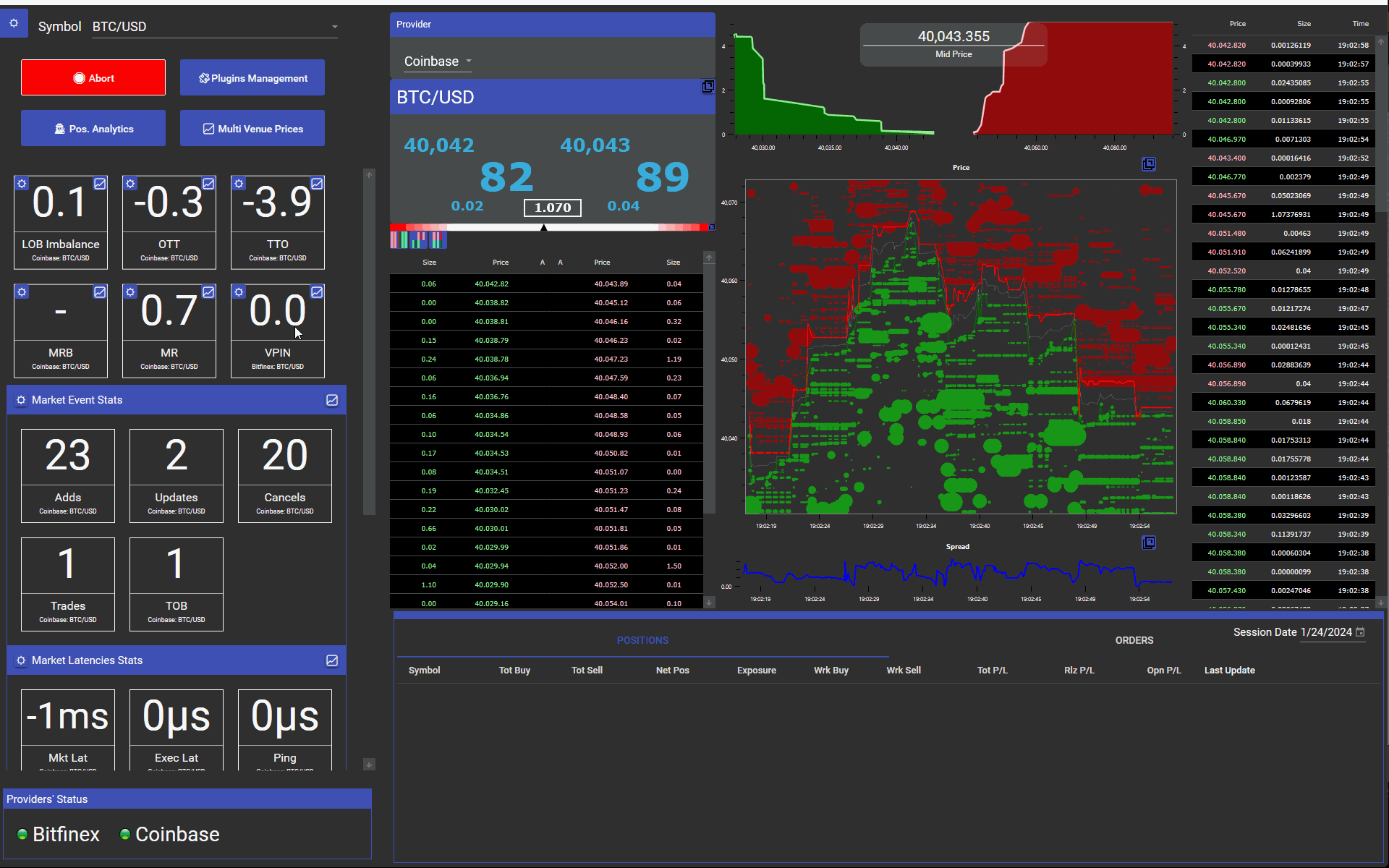Pop out the Price depth chart
1389x868 pixels.
click(x=1148, y=164)
